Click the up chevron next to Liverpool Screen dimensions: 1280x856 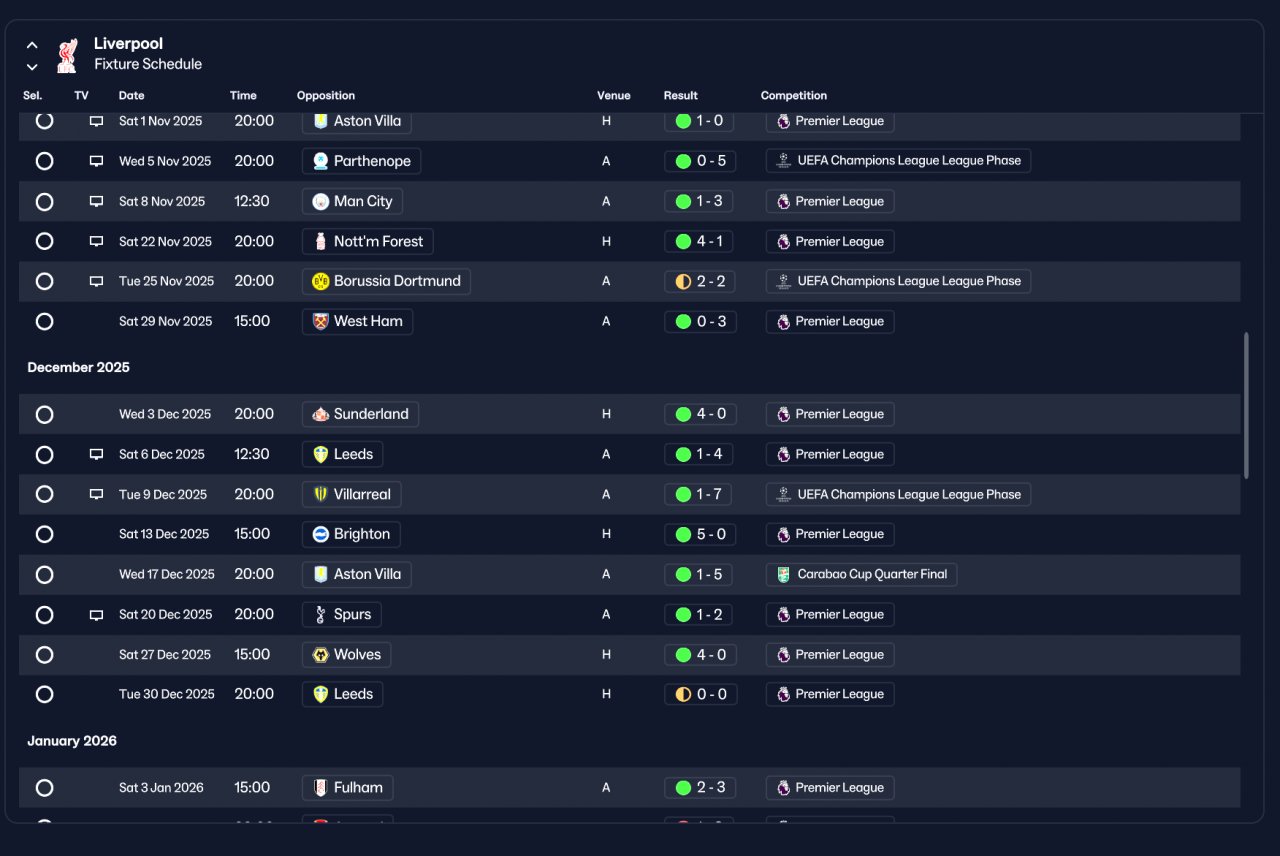tap(32, 45)
